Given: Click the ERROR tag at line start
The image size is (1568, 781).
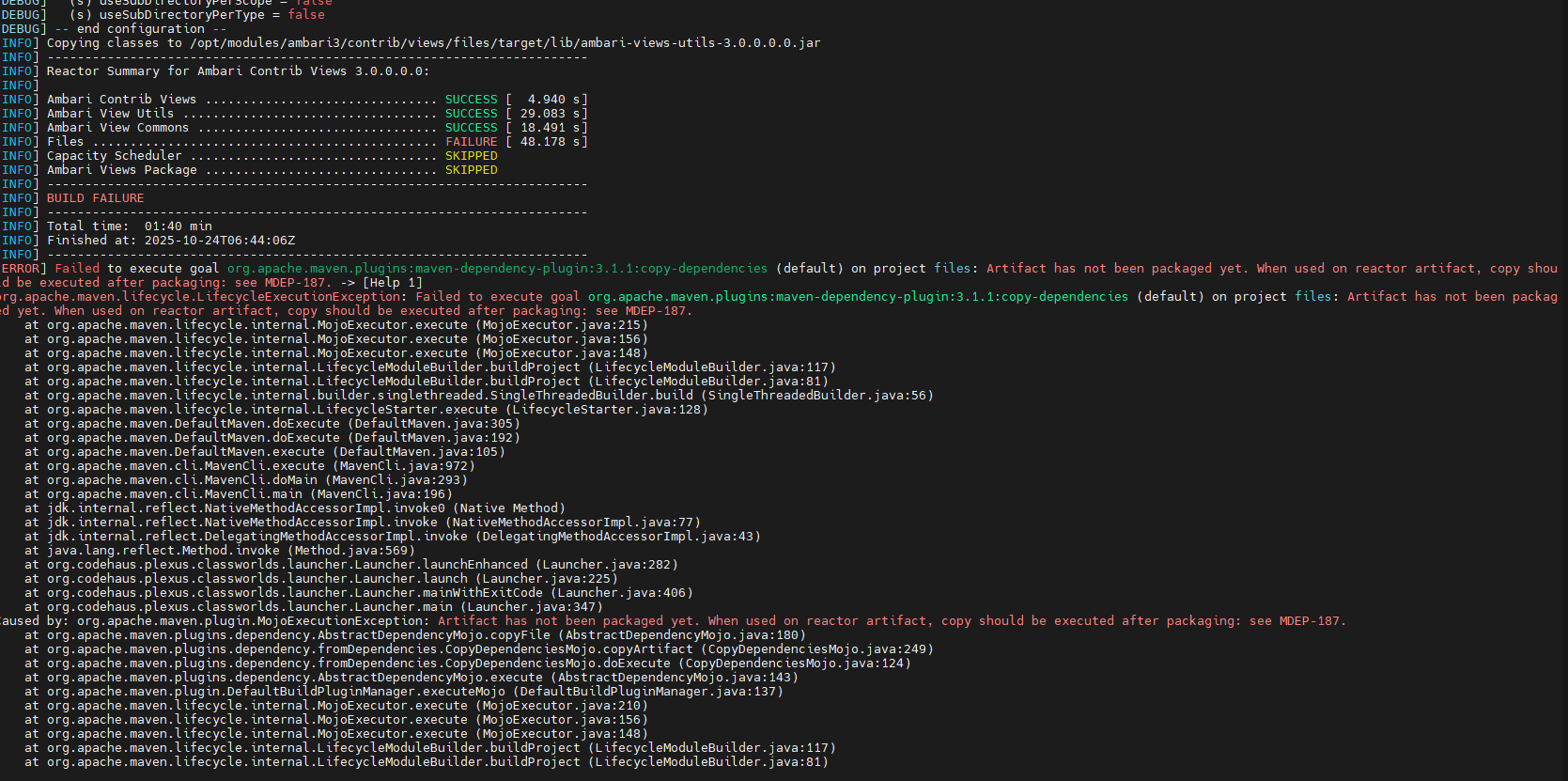Looking at the screenshot, I should pos(21,269).
